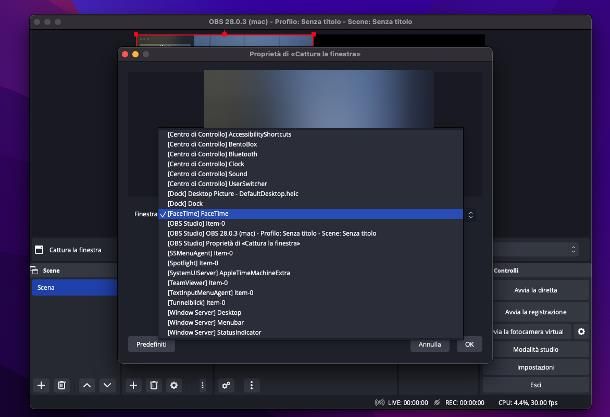Cancel with the Annulla button
This screenshot has height=417, width=610.
430,345
